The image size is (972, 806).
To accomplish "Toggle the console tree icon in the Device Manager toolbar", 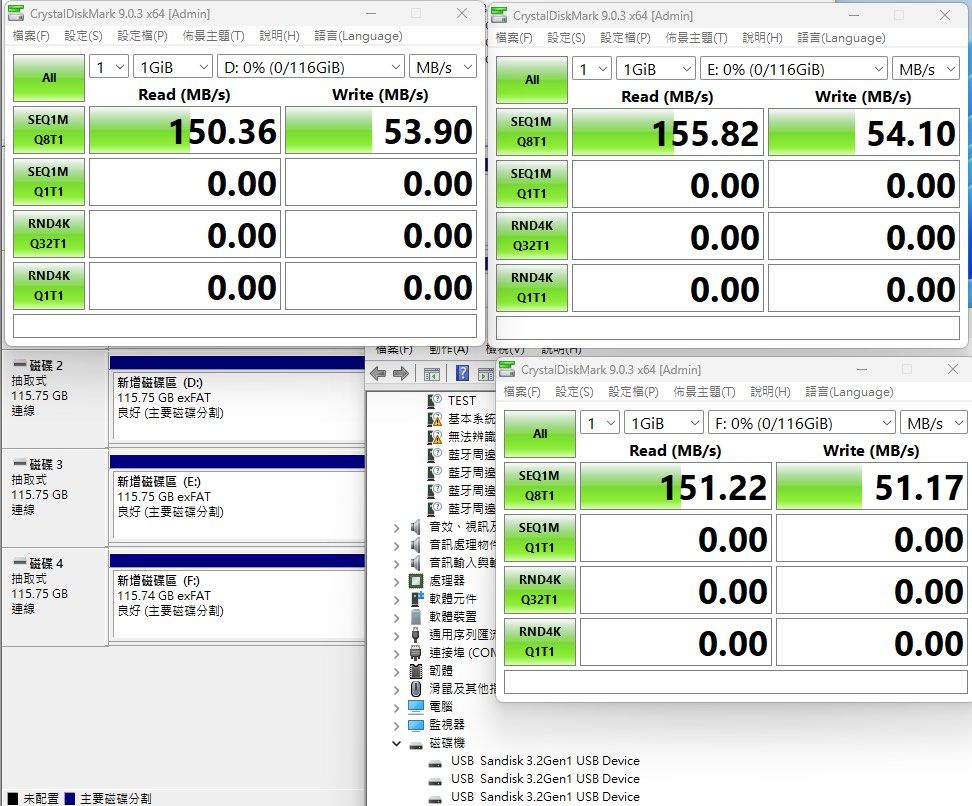I will coord(431,373).
